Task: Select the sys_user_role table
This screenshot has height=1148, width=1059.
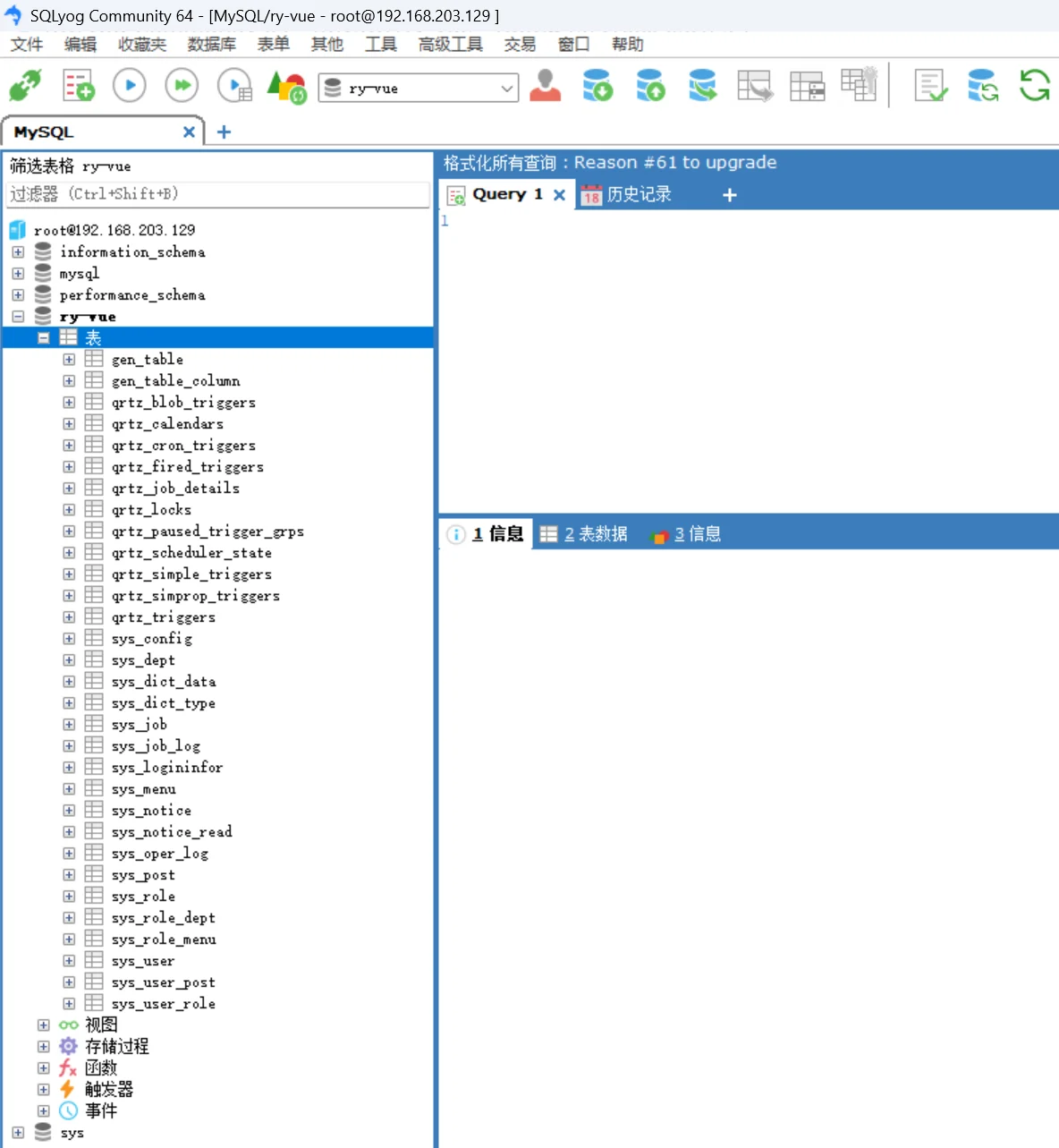Action: tap(164, 1004)
